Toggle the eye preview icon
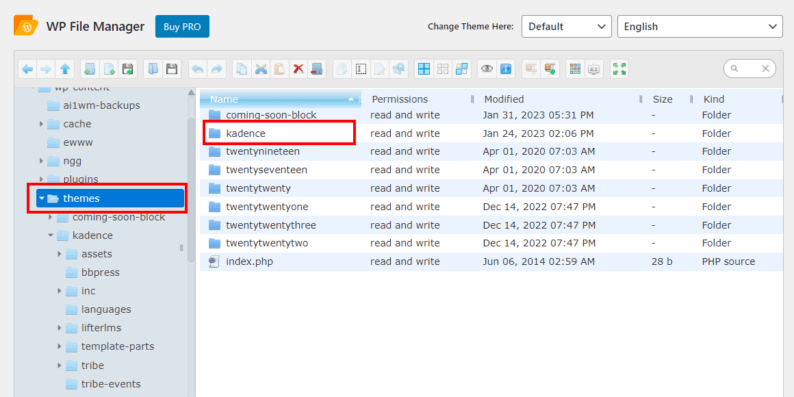 tap(487, 69)
